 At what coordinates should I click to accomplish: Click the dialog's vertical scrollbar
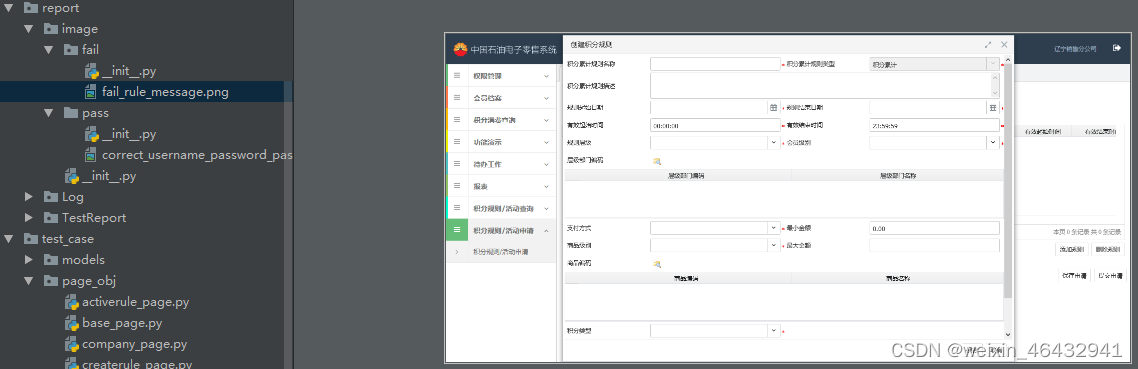coord(1007,182)
